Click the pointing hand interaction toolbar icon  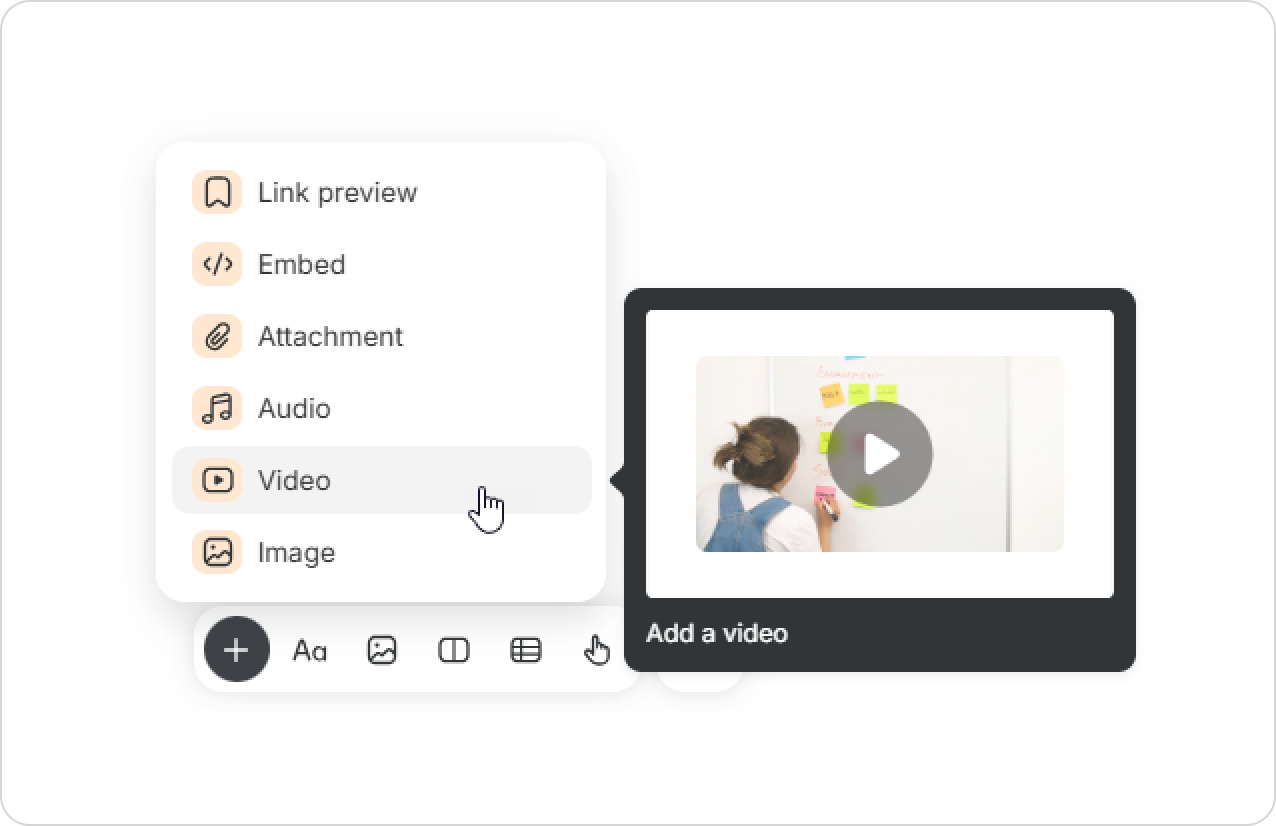tap(597, 651)
